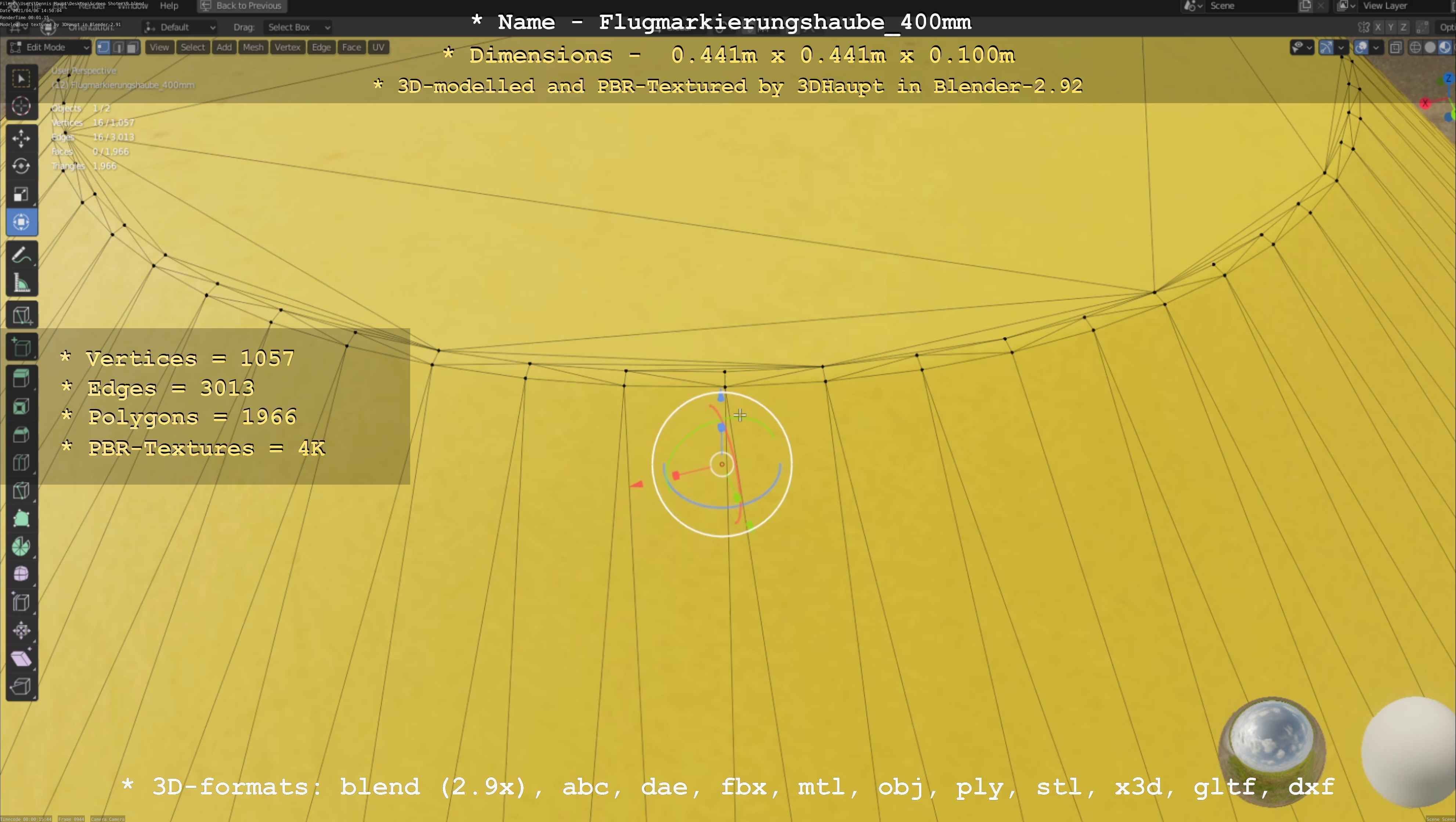Switch to edge select mode

pos(118,47)
